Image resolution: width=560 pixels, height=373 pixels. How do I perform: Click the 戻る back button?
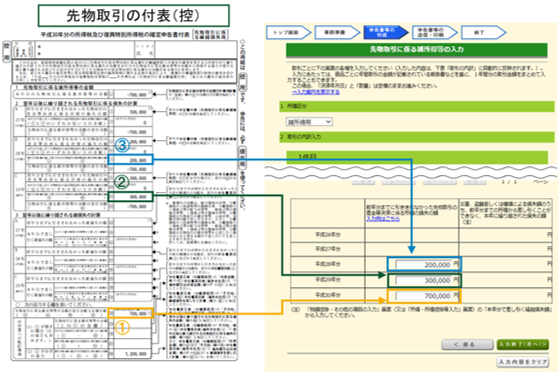pyautogui.click(x=467, y=344)
